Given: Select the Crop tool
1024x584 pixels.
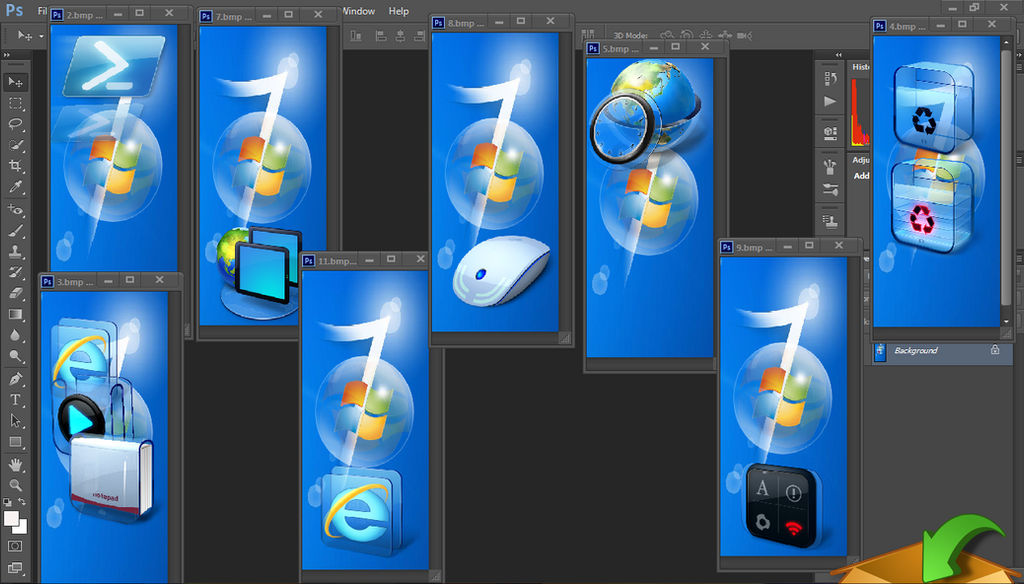Looking at the screenshot, I should tap(16, 166).
